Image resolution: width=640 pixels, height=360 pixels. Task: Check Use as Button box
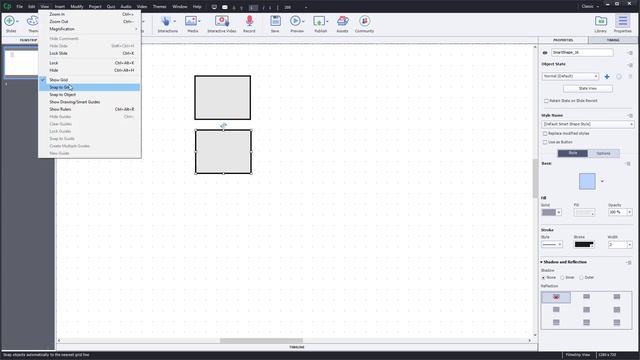(x=545, y=142)
